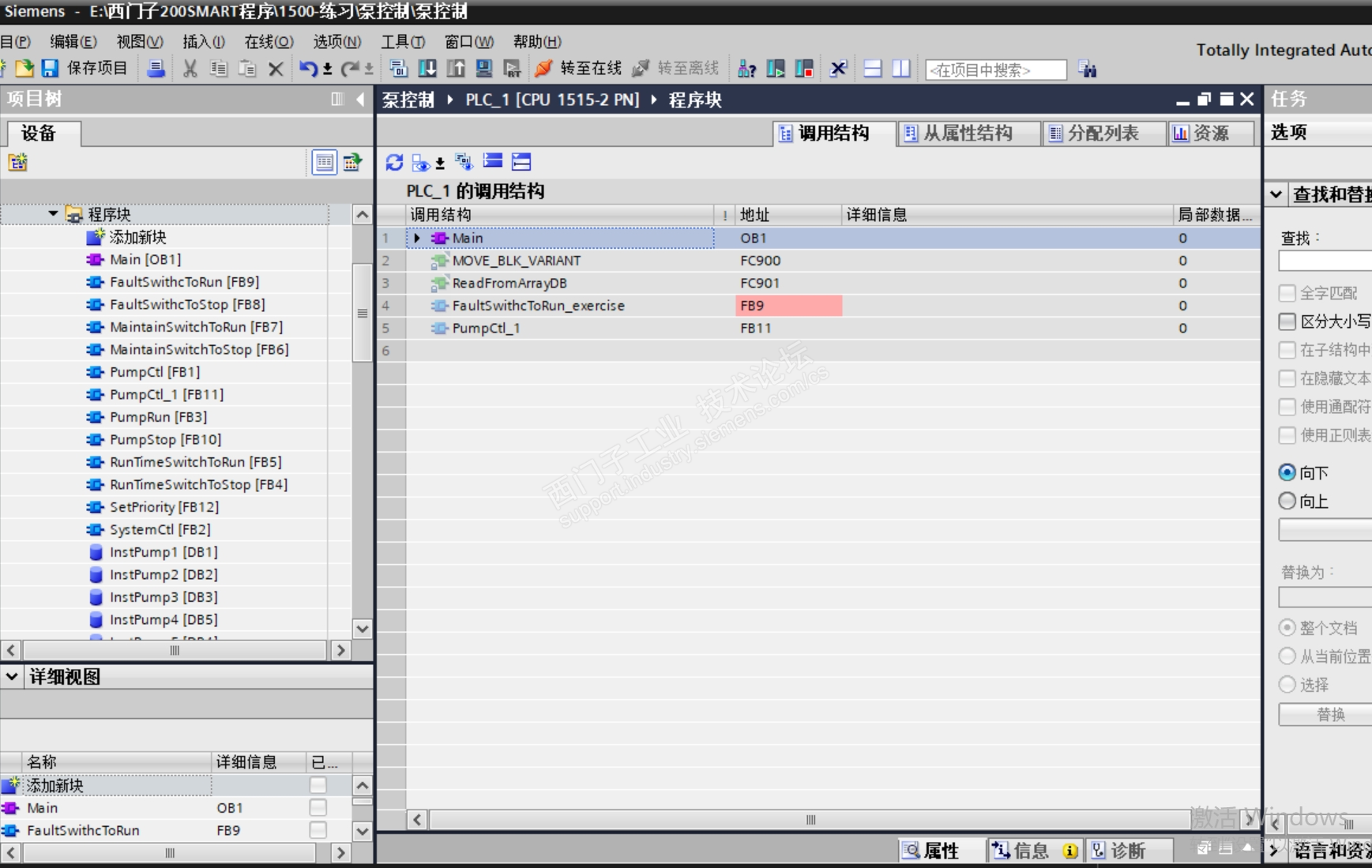Open the 信息 inspector tab
This screenshot has width=1372, height=868.
1035,851
